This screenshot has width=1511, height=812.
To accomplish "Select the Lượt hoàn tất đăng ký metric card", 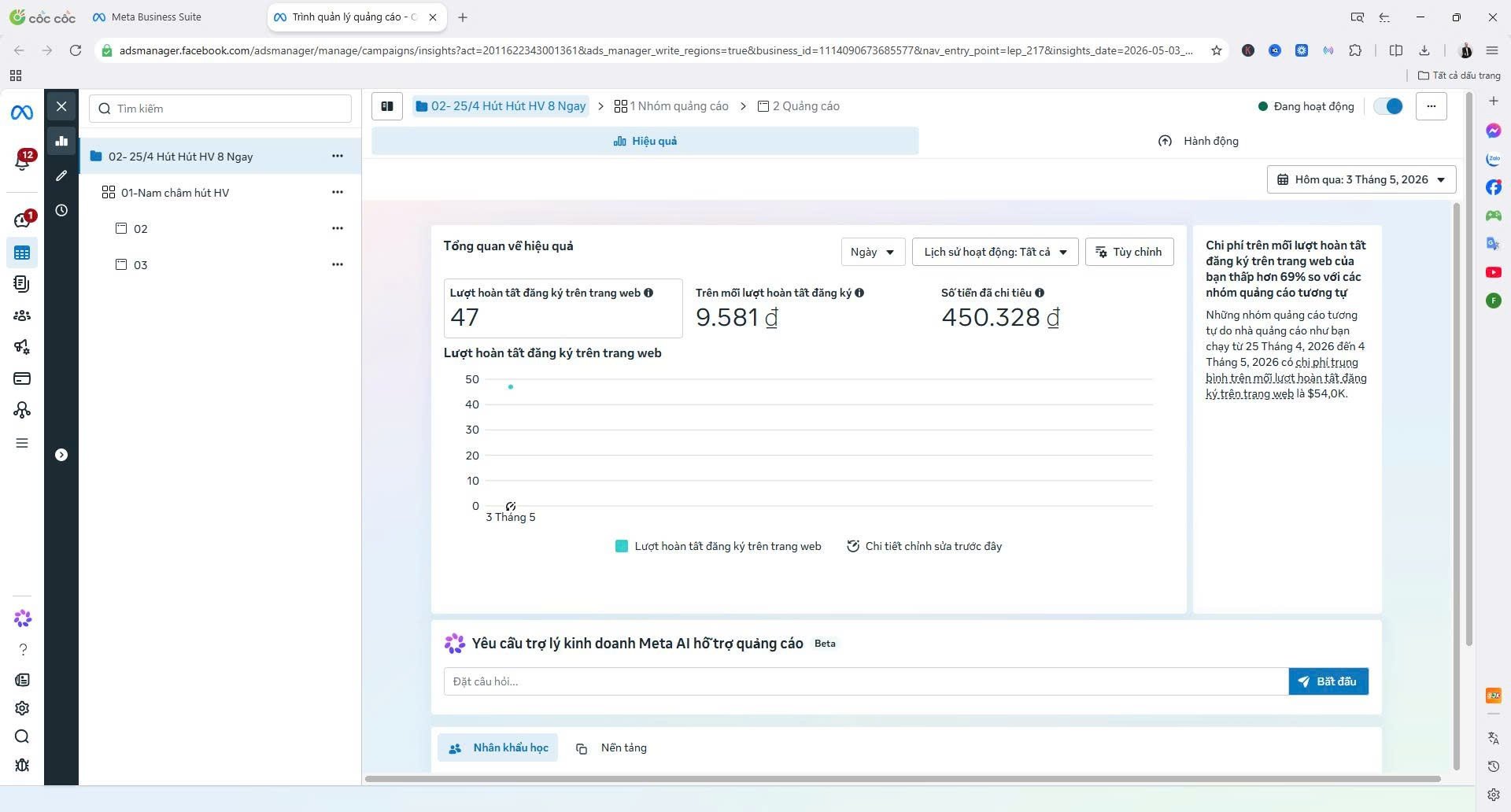I will [x=563, y=308].
